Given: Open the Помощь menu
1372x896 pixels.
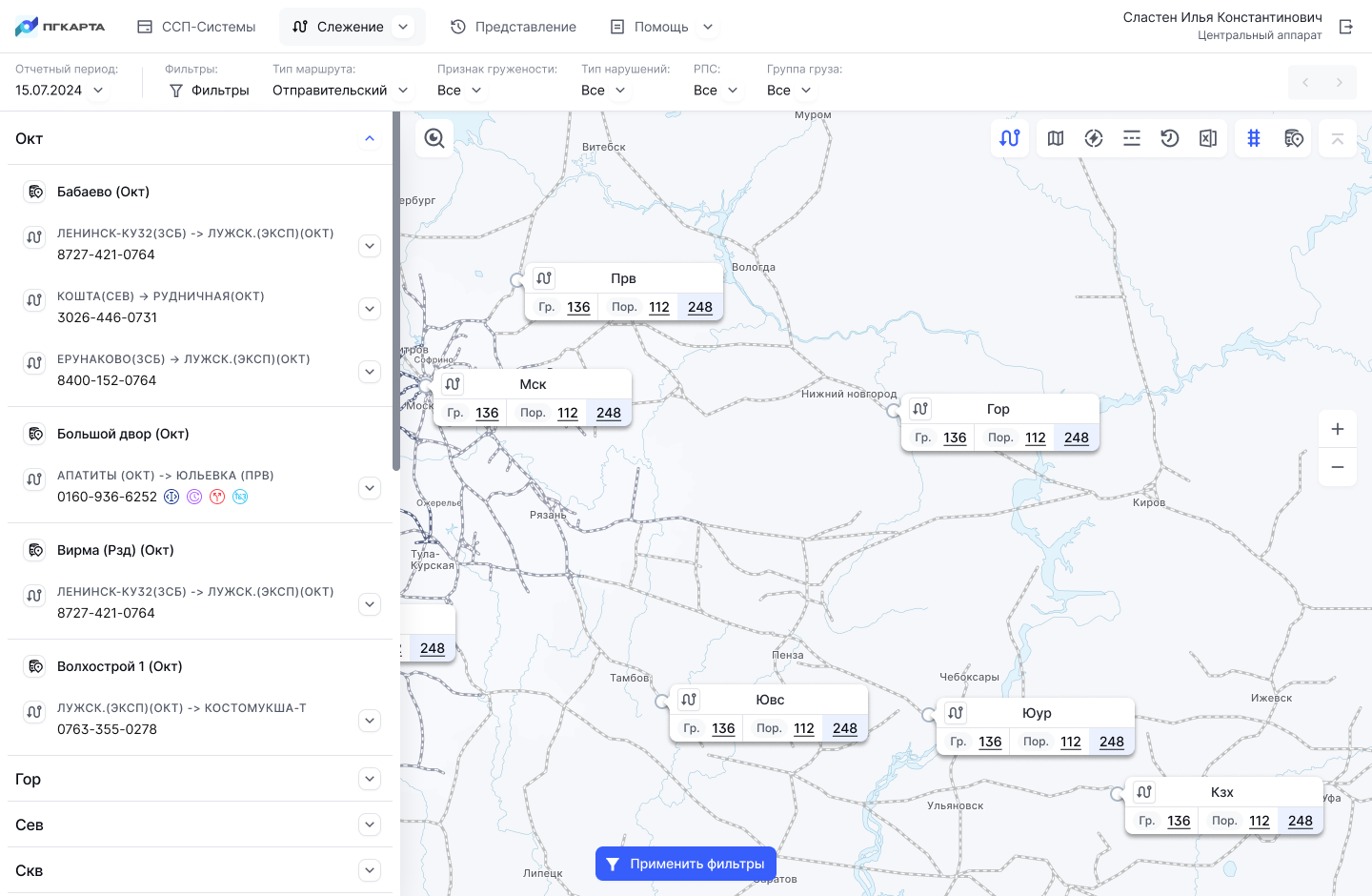Looking at the screenshot, I should [662, 27].
